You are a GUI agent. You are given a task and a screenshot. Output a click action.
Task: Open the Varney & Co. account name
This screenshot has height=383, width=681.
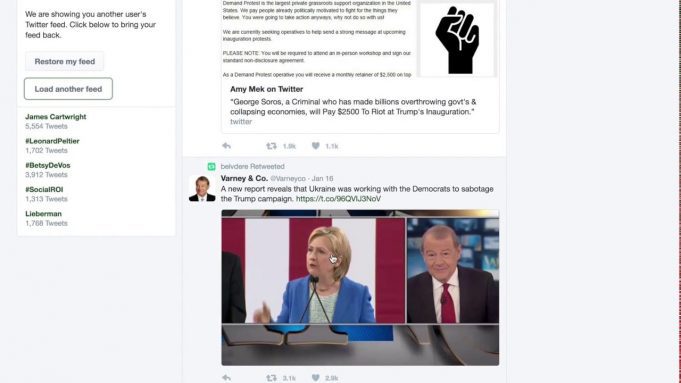244,178
